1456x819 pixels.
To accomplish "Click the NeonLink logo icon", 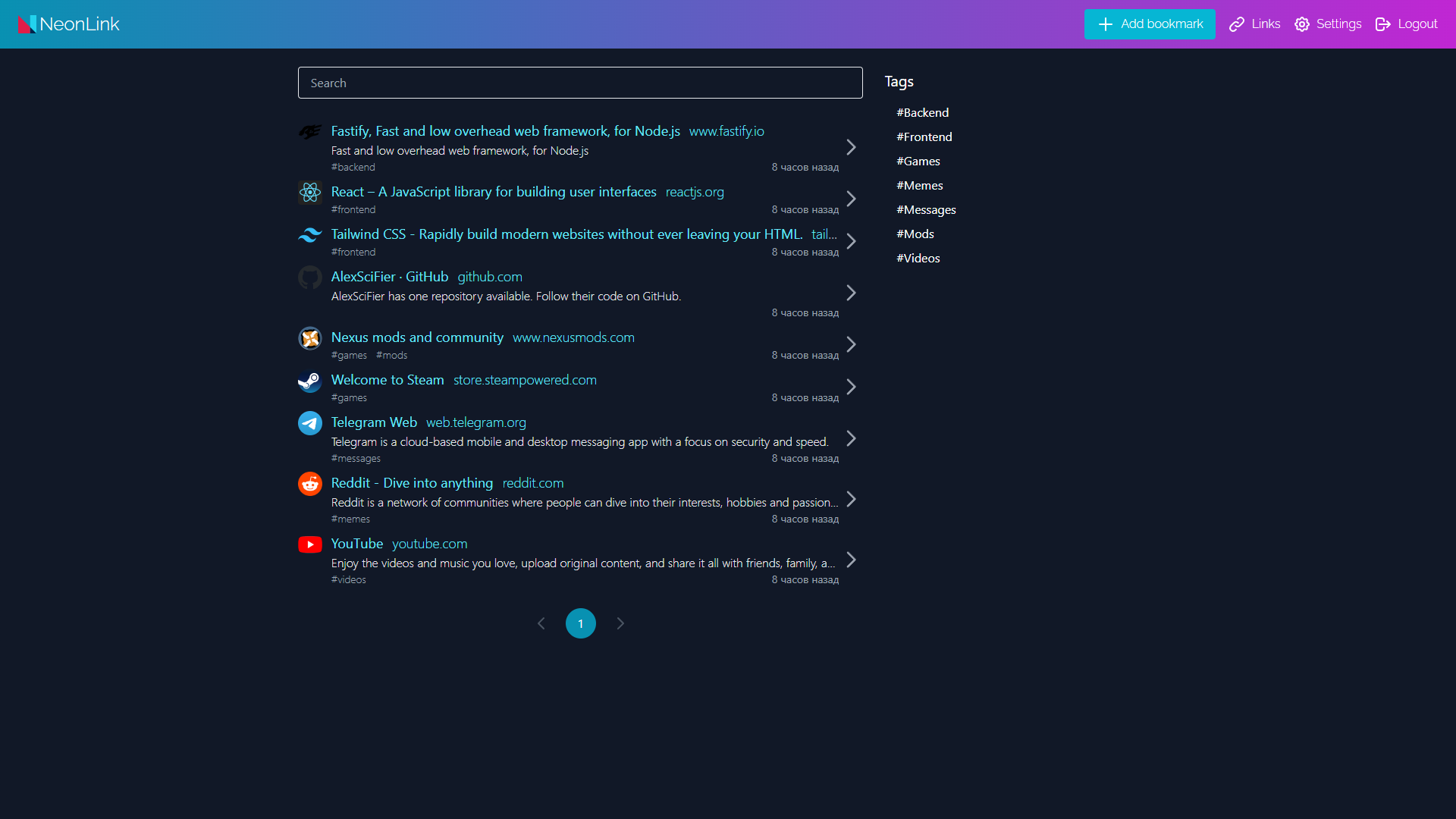I will tap(27, 24).
